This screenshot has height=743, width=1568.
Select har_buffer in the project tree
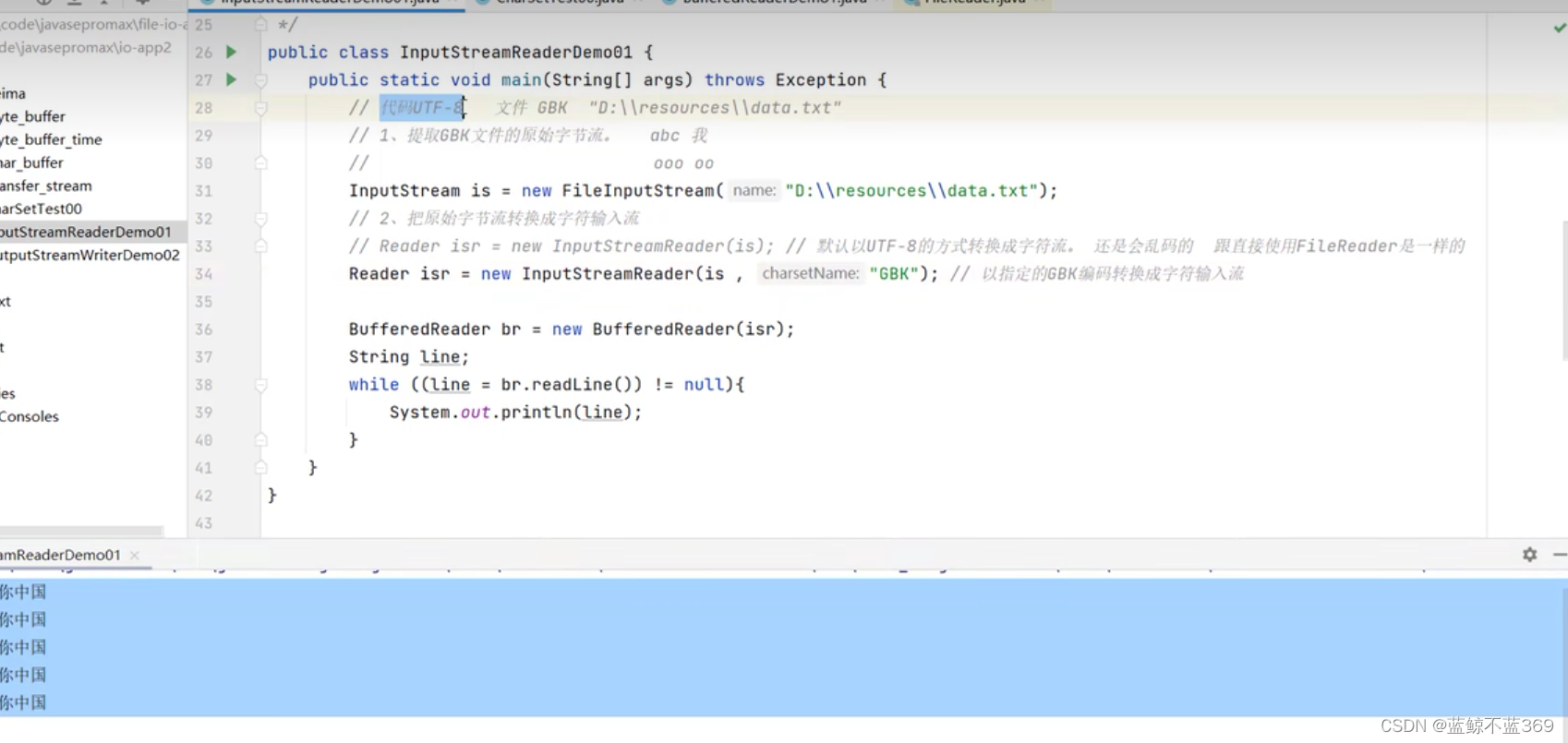pyautogui.click(x=32, y=162)
